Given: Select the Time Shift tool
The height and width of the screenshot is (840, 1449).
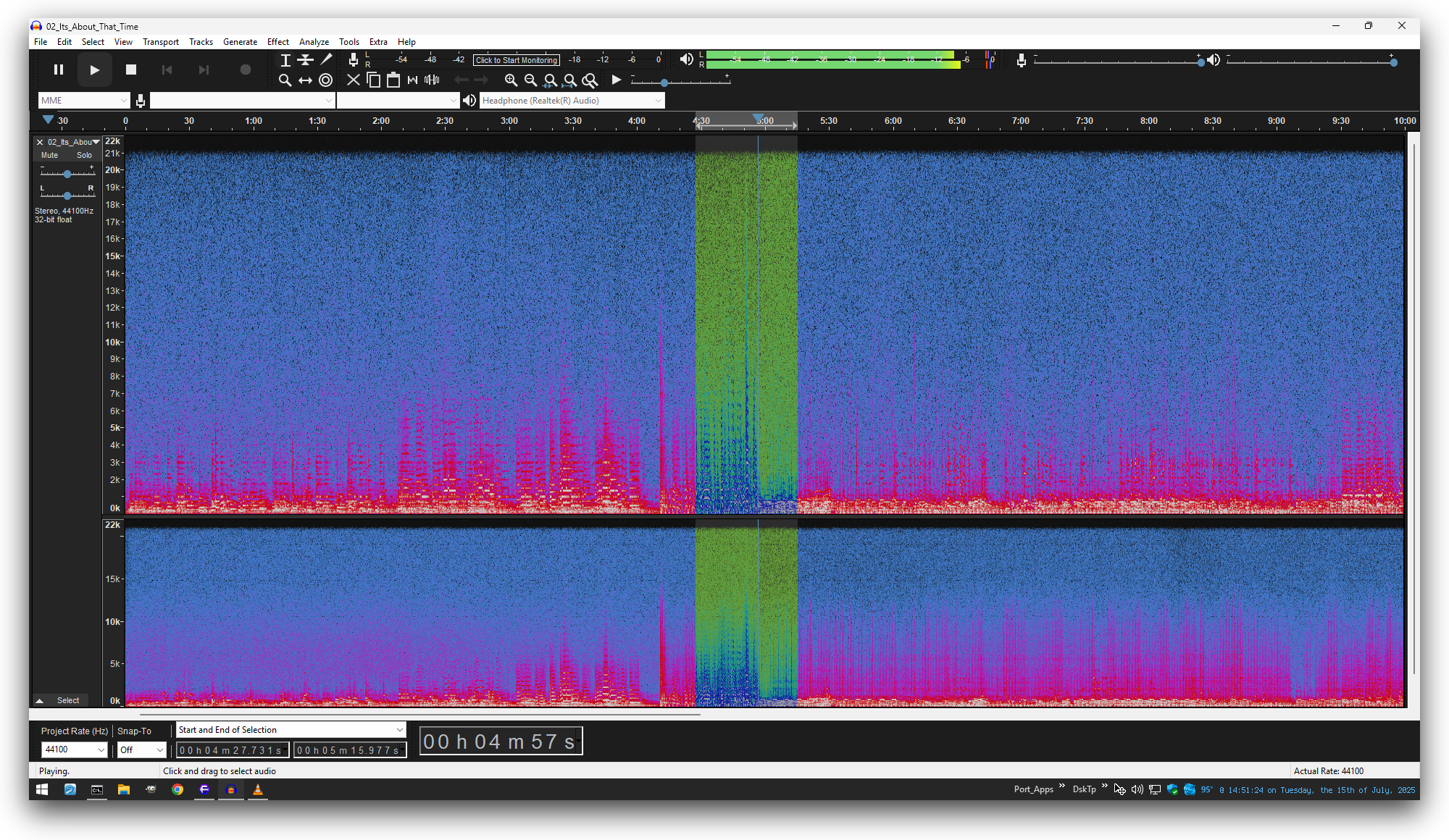Looking at the screenshot, I should pyautogui.click(x=306, y=80).
